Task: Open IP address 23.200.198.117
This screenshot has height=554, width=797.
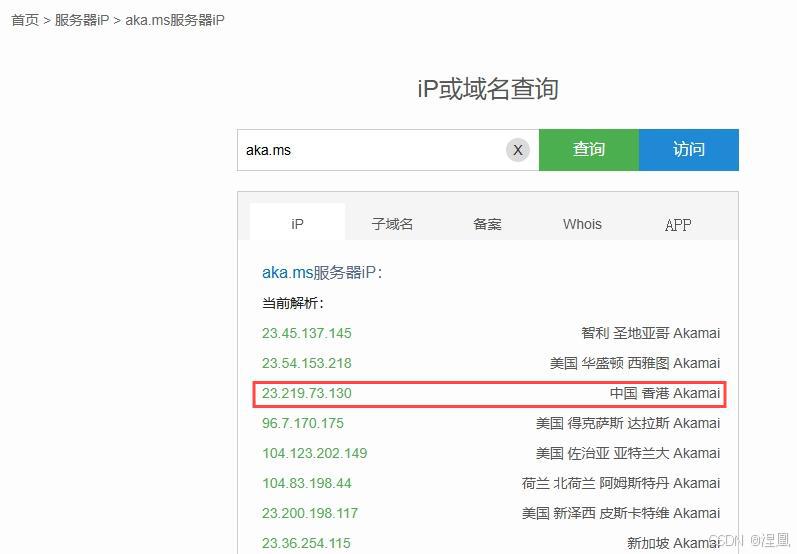Action: click(310, 513)
